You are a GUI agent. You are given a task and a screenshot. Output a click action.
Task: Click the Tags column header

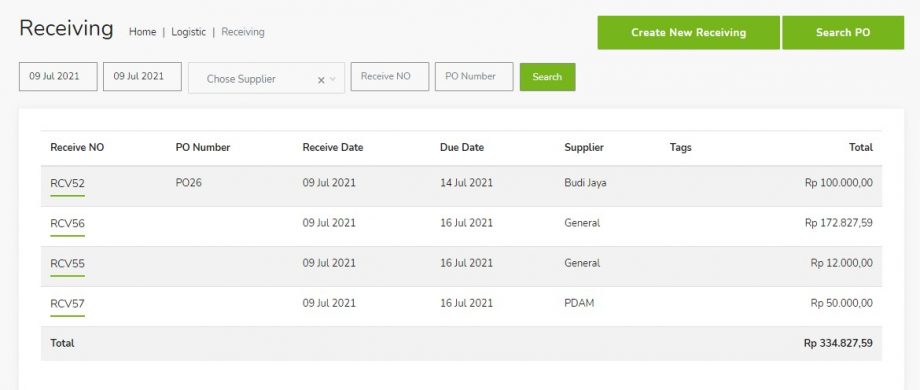(681, 148)
